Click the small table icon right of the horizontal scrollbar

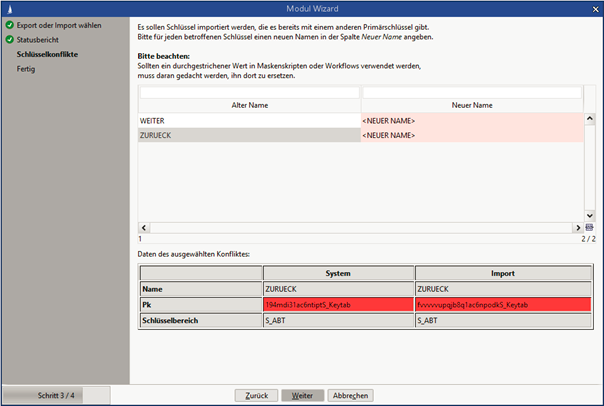pyautogui.click(x=590, y=228)
